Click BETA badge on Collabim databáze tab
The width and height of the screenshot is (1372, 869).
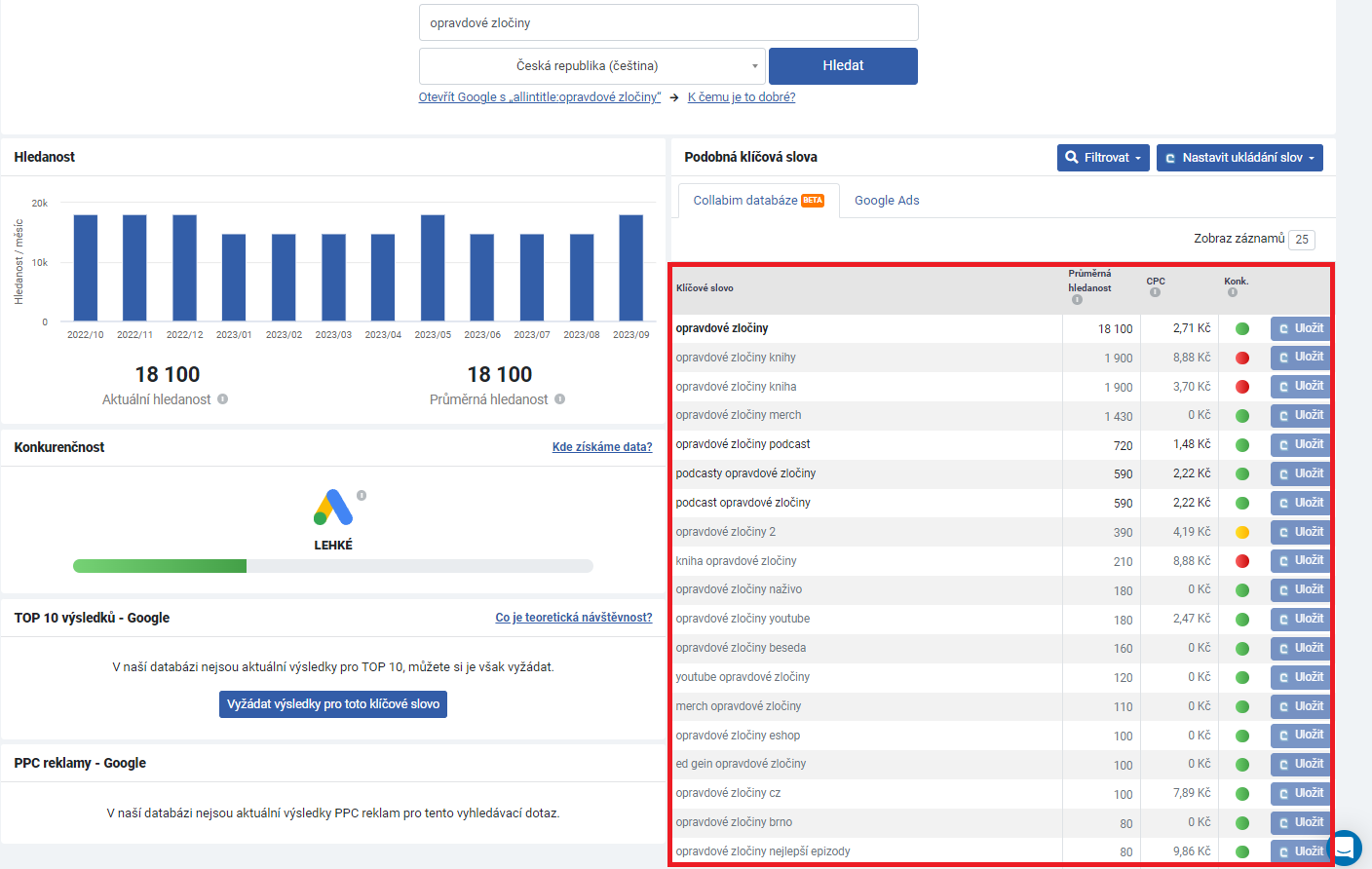tap(813, 201)
